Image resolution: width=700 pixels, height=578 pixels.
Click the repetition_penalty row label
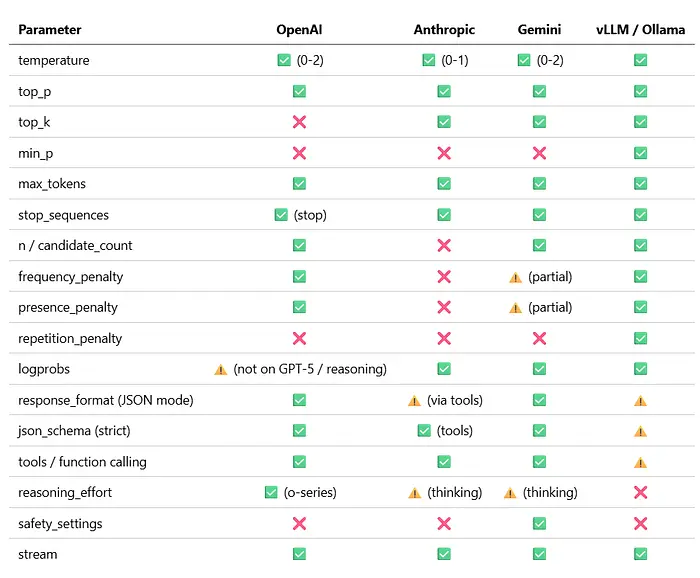(70, 338)
